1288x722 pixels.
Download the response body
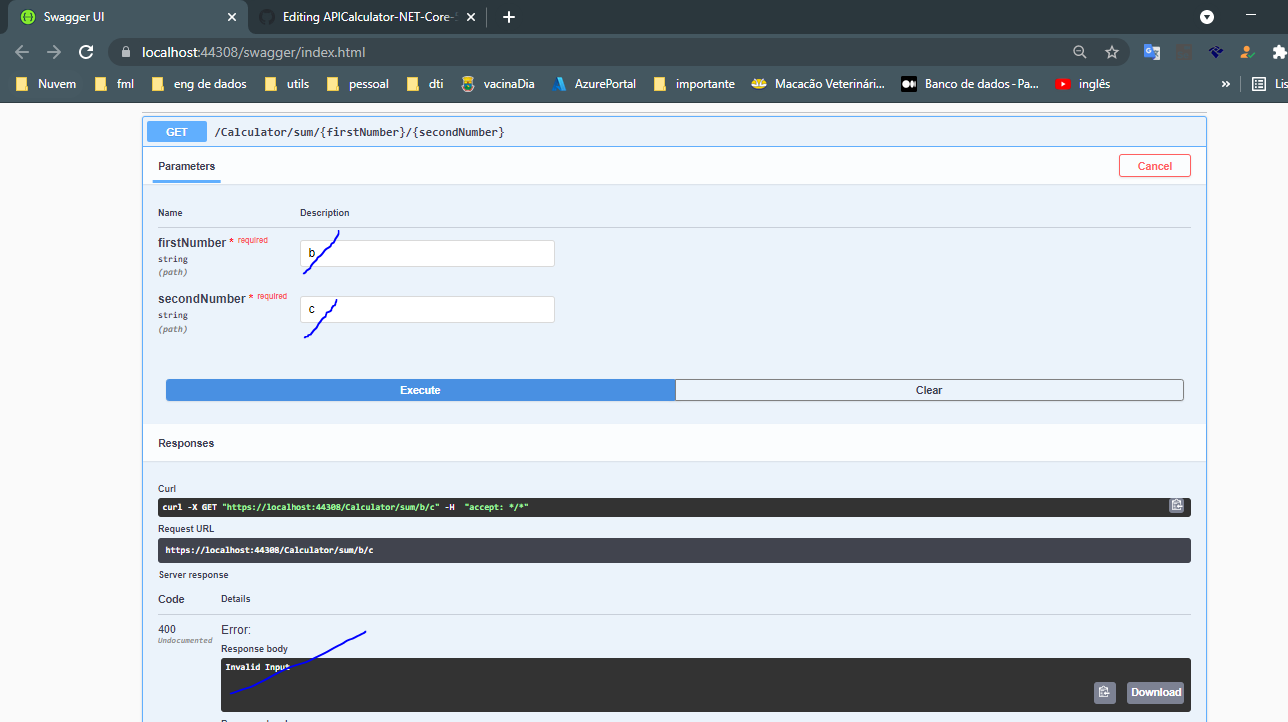1156,692
